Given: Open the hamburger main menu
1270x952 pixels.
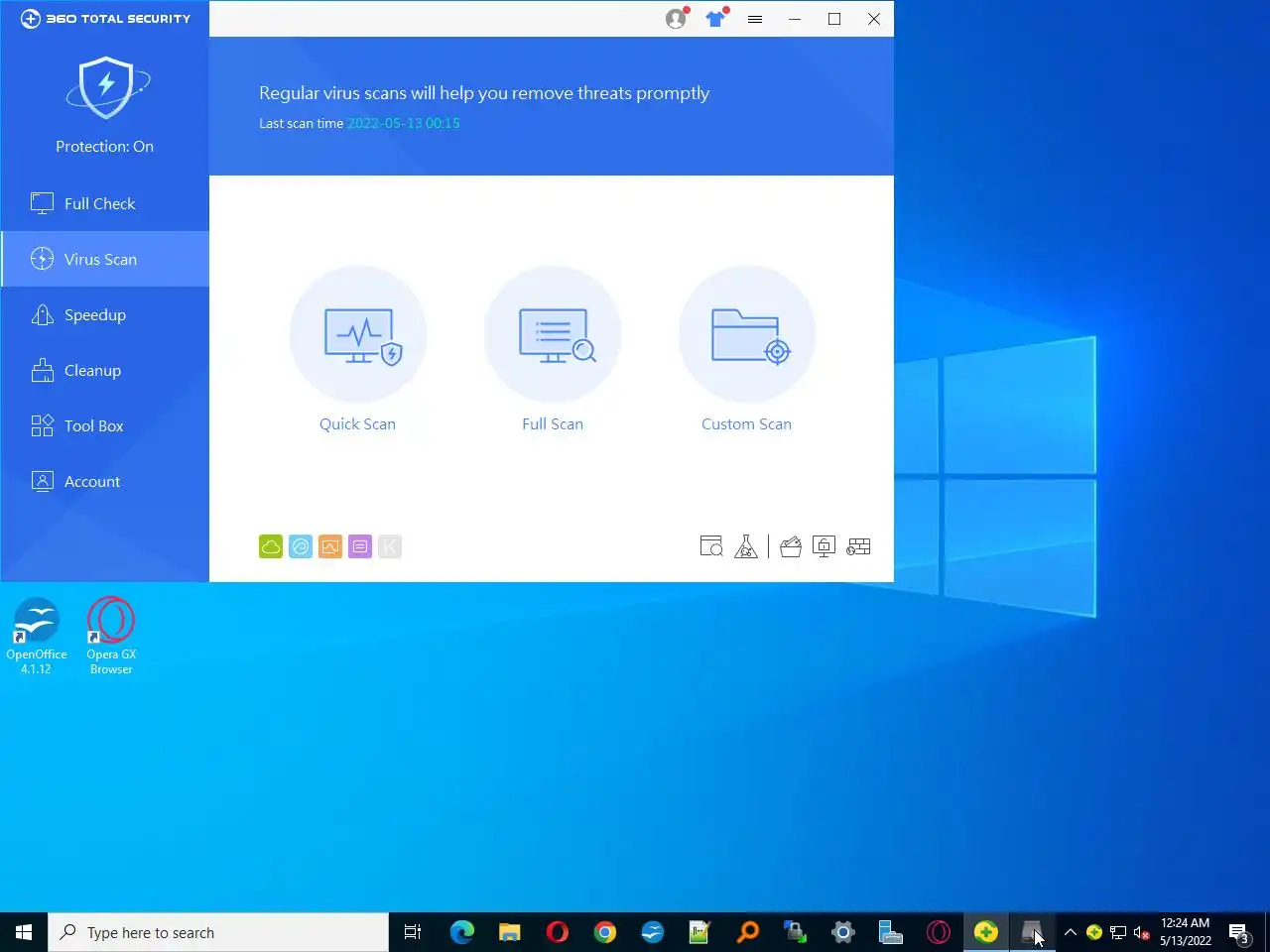Looking at the screenshot, I should click(x=755, y=19).
